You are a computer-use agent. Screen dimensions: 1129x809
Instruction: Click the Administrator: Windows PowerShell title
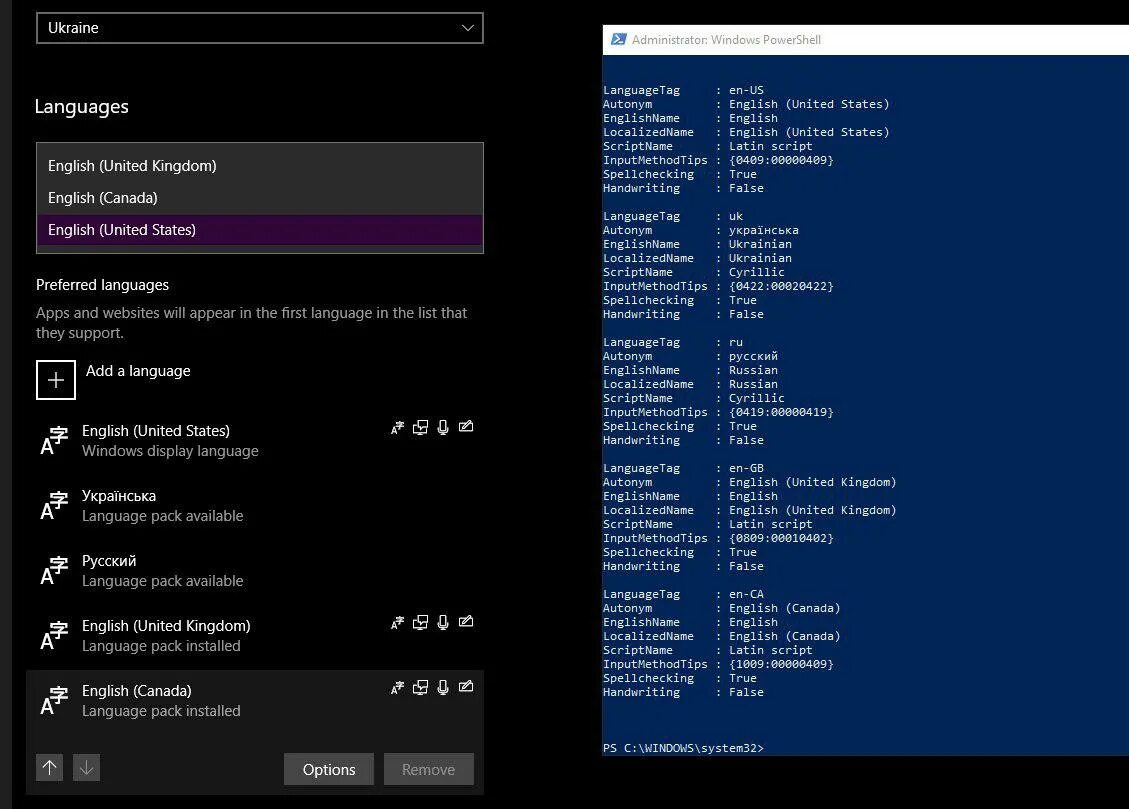coord(726,40)
